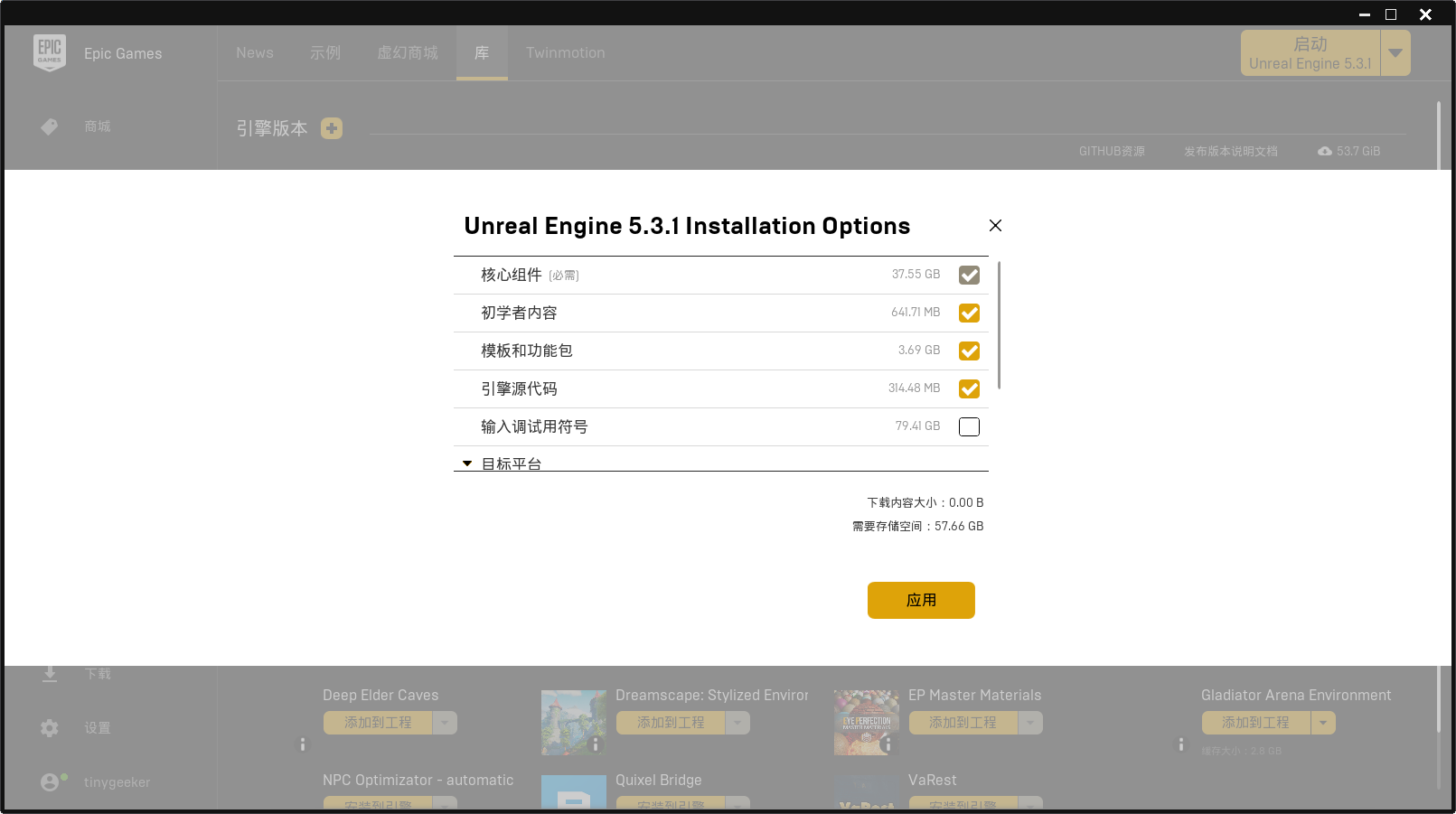The width and height of the screenshot is (1456, 814).
Task: Uncheck the 初学者内容 checkbox
Action: click(968, 313)
